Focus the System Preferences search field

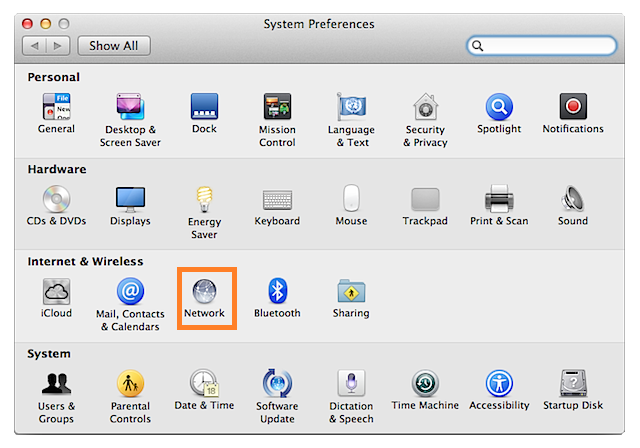(x=541, y=46)
